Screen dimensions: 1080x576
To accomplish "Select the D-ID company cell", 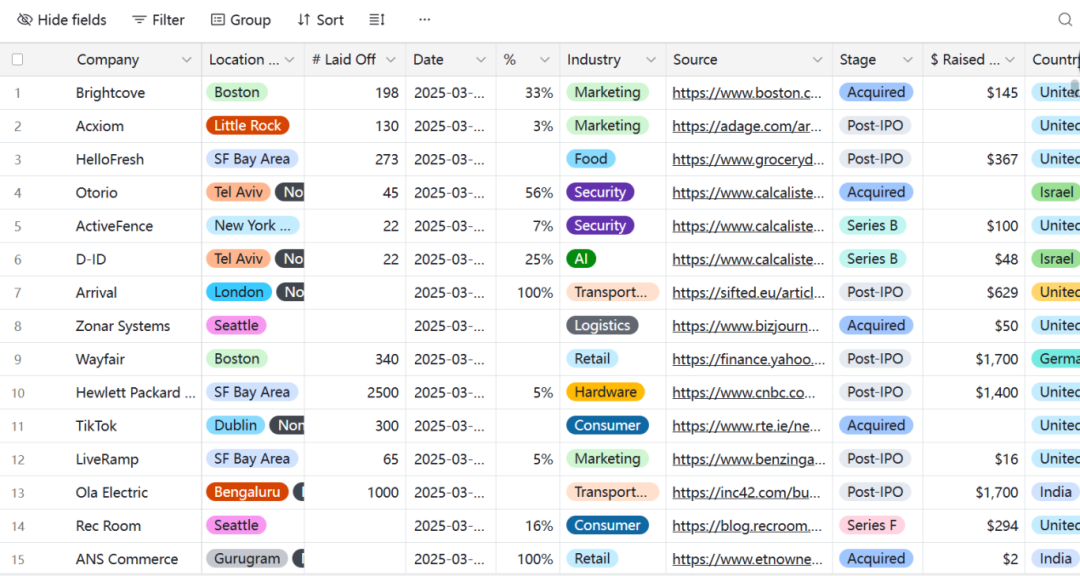I will 91,260.
